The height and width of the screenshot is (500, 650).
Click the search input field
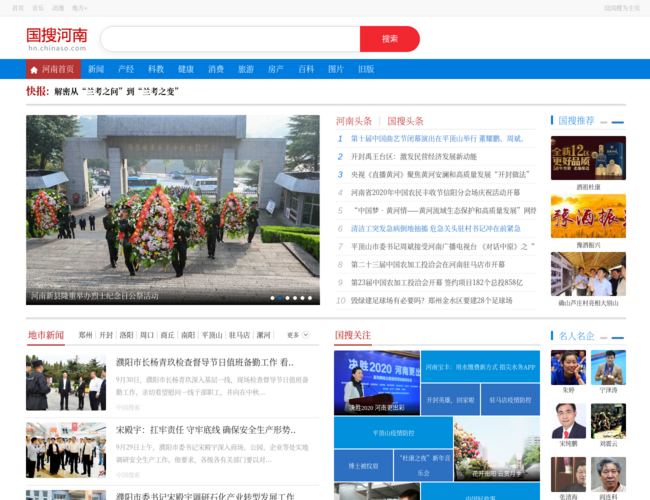(230, 39)
